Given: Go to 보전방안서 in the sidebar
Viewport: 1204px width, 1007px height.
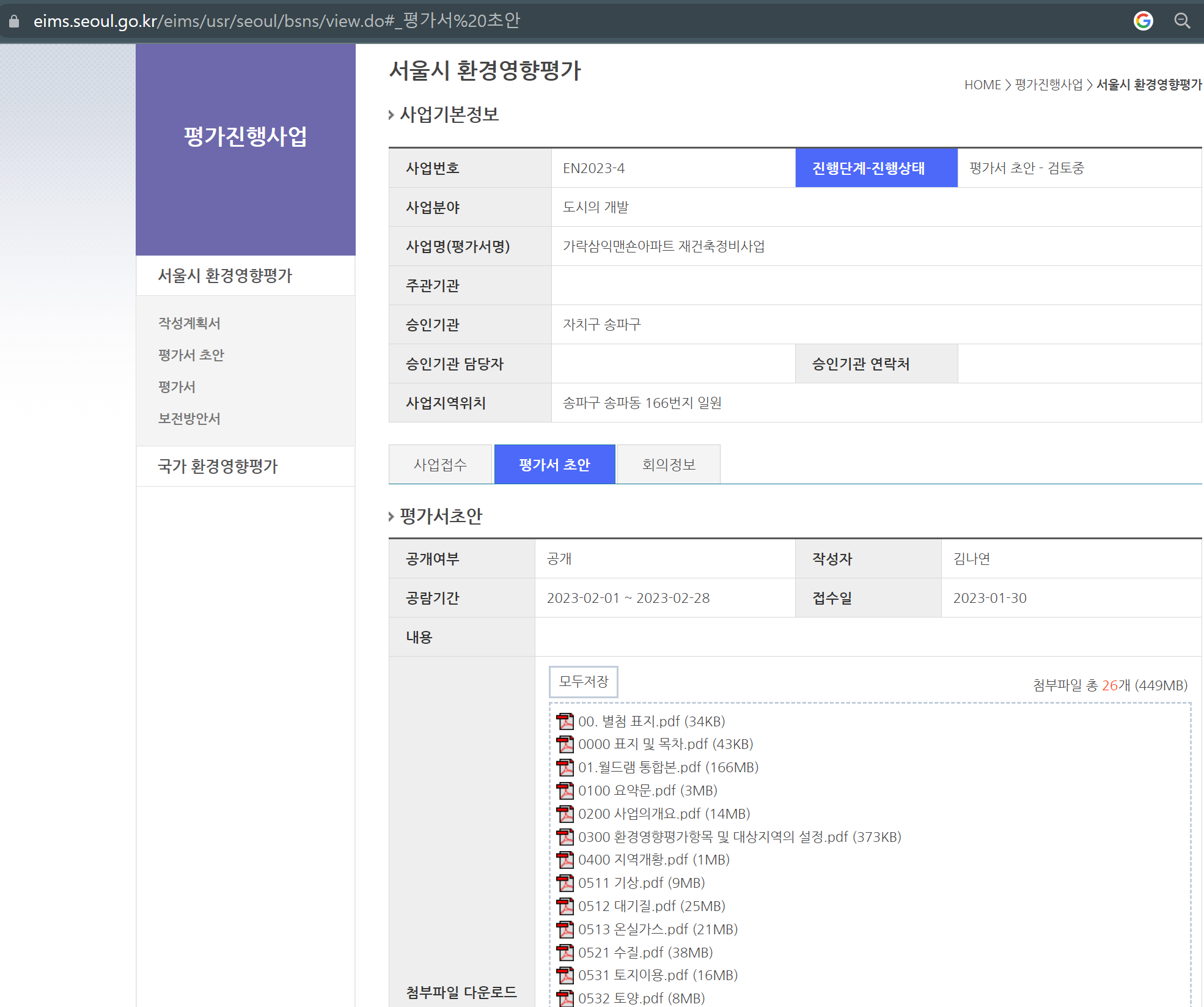Looking at the screenshot, I should 189,419.
